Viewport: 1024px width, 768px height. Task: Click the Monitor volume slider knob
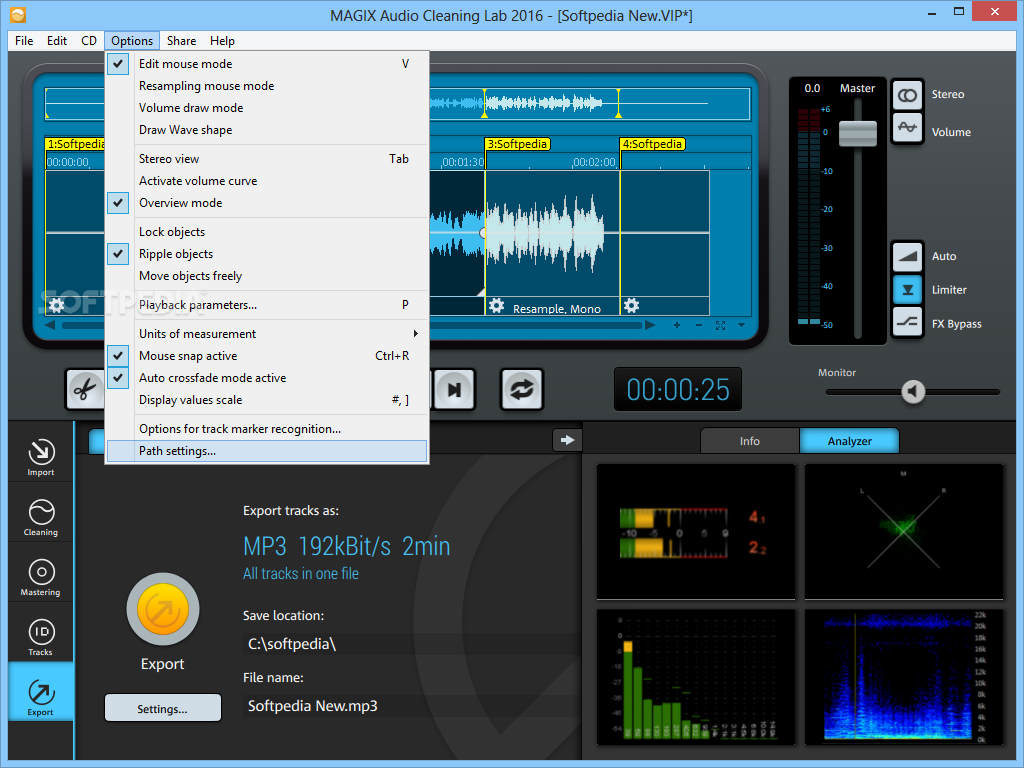[x=913, y=391]
